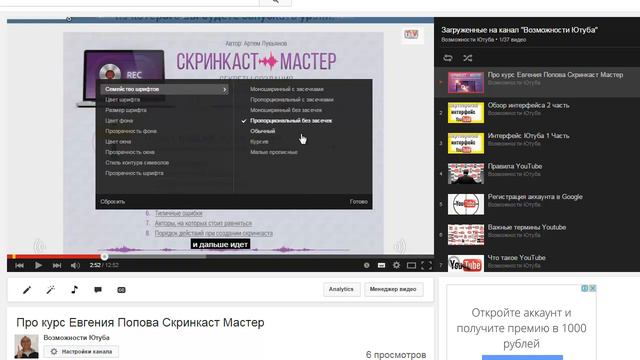The image size is (640, 360).
Task: Select checked Пропорциональный без засечек font
Action: point(291,121)
